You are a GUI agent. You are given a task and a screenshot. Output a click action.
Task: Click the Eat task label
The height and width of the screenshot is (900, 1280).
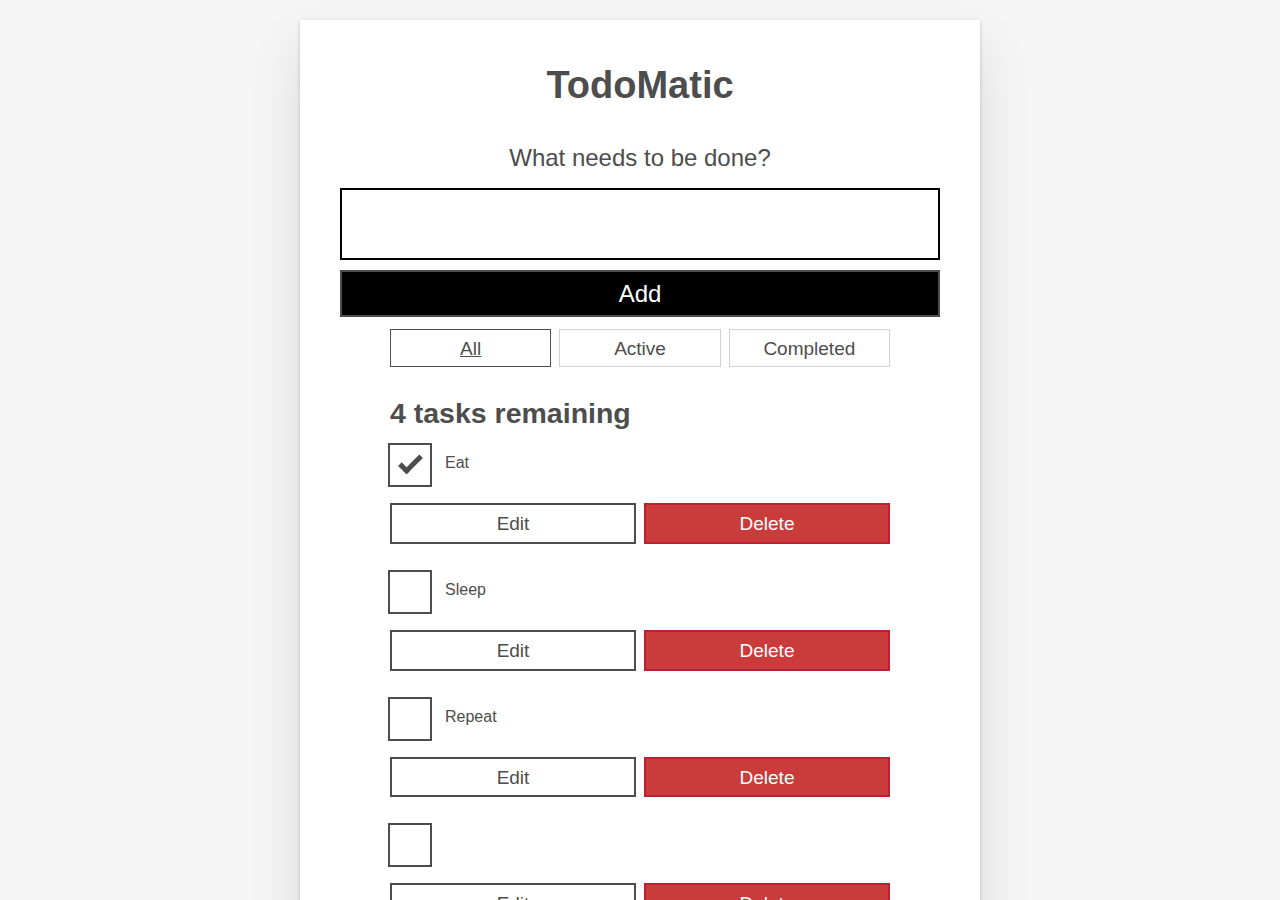pos(457,462)
